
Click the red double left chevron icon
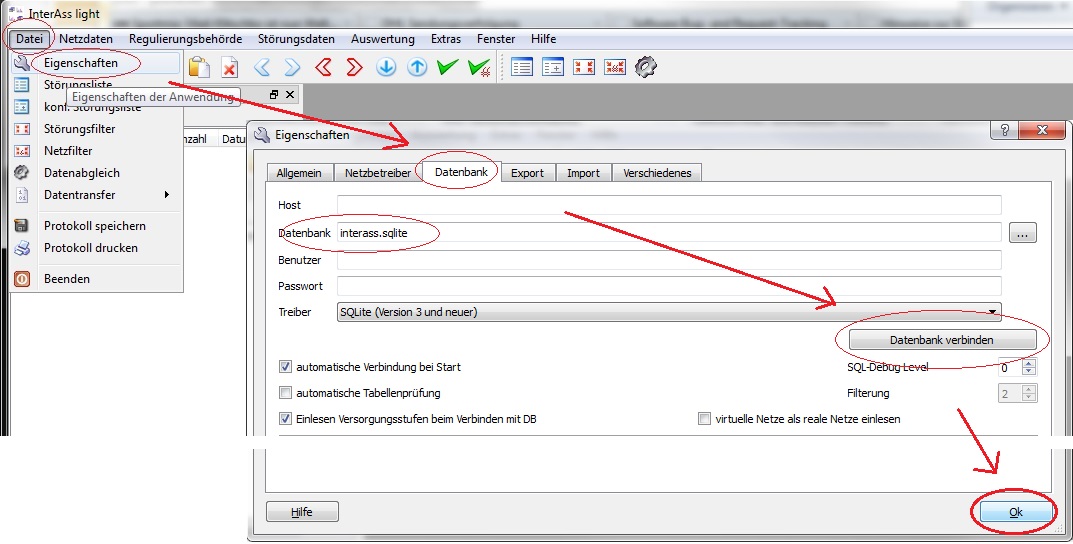coord(324,67)
